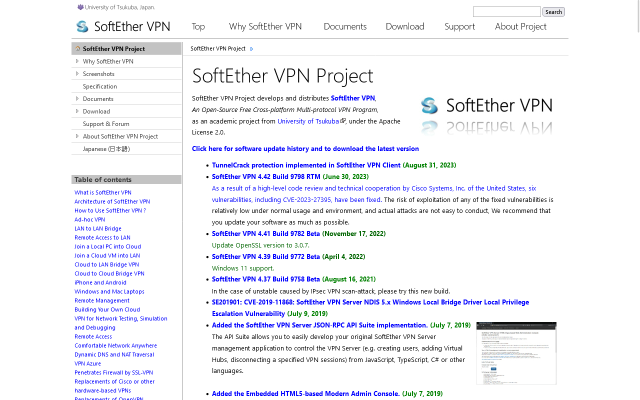Open the JSON-RPC API Suite screenshot thumbnail
This screenshot has width=640, height=400.
coord(516,353)
